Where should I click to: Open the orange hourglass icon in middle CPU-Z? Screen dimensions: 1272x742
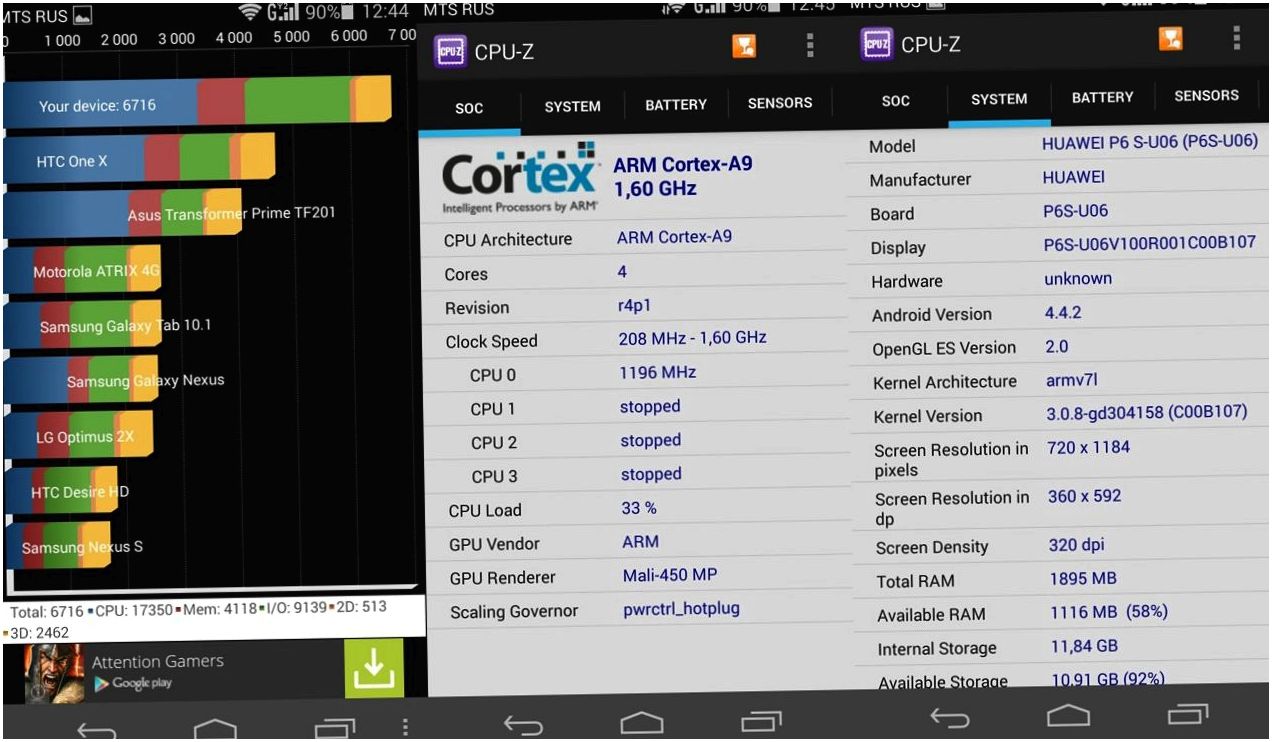coord(744,46)
